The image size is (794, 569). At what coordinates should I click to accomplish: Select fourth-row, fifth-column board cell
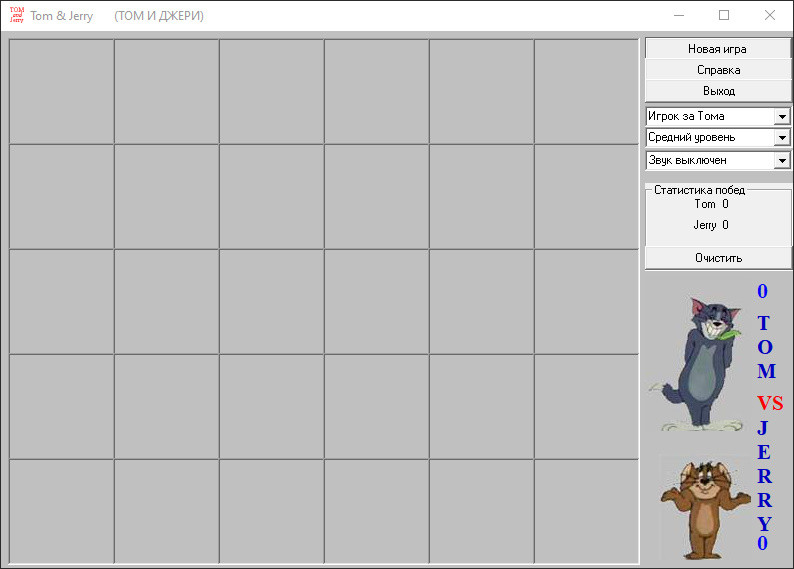tap(482, 407)
